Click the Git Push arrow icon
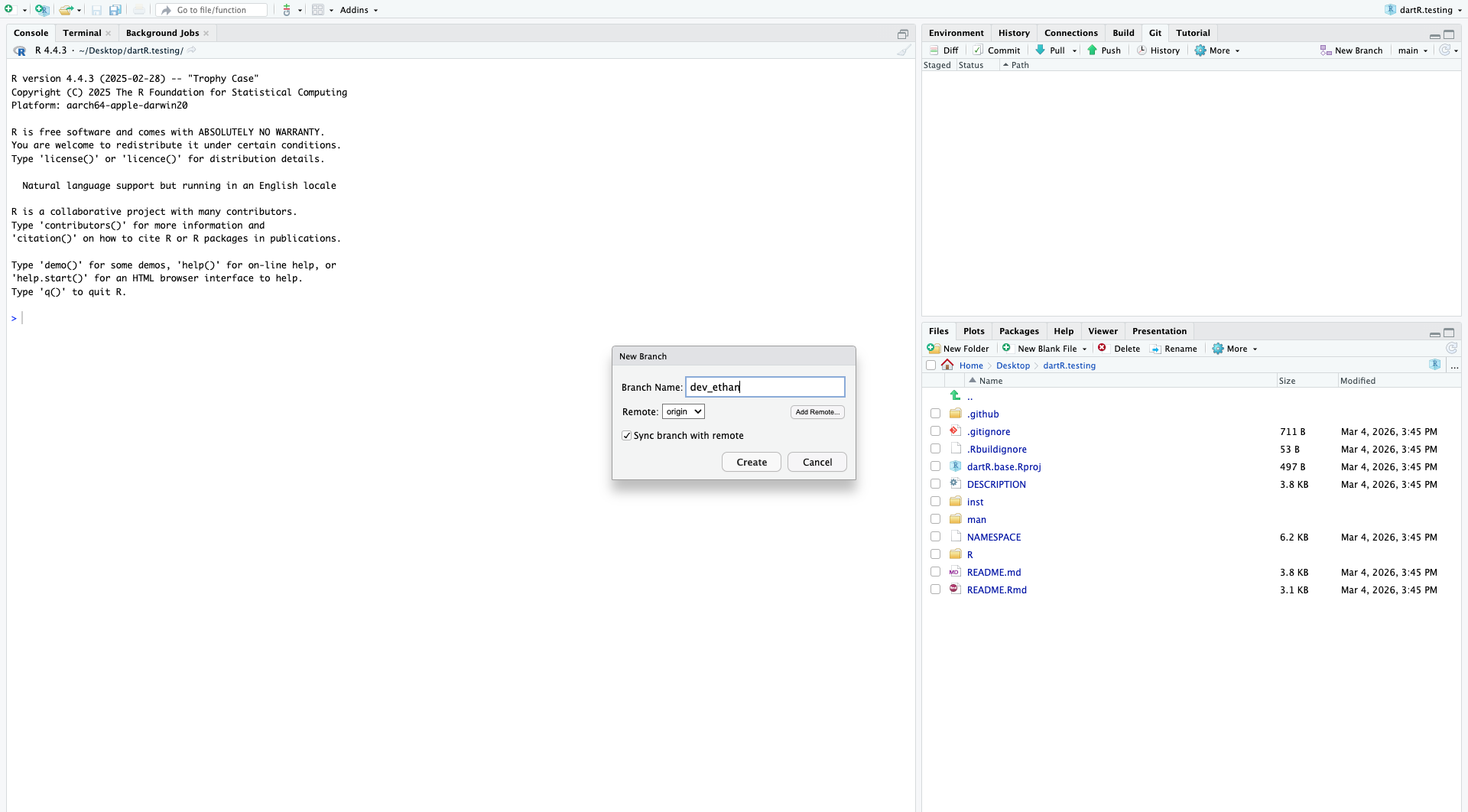The height and width of the screenshot is (812, 1468). [x=1092, y=50]
